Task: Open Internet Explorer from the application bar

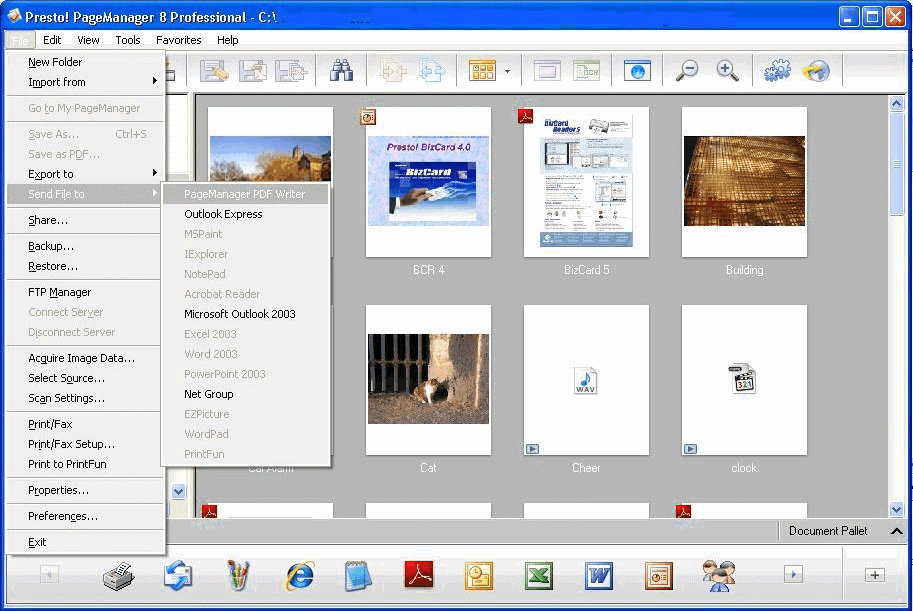Action: click(299, 575)
